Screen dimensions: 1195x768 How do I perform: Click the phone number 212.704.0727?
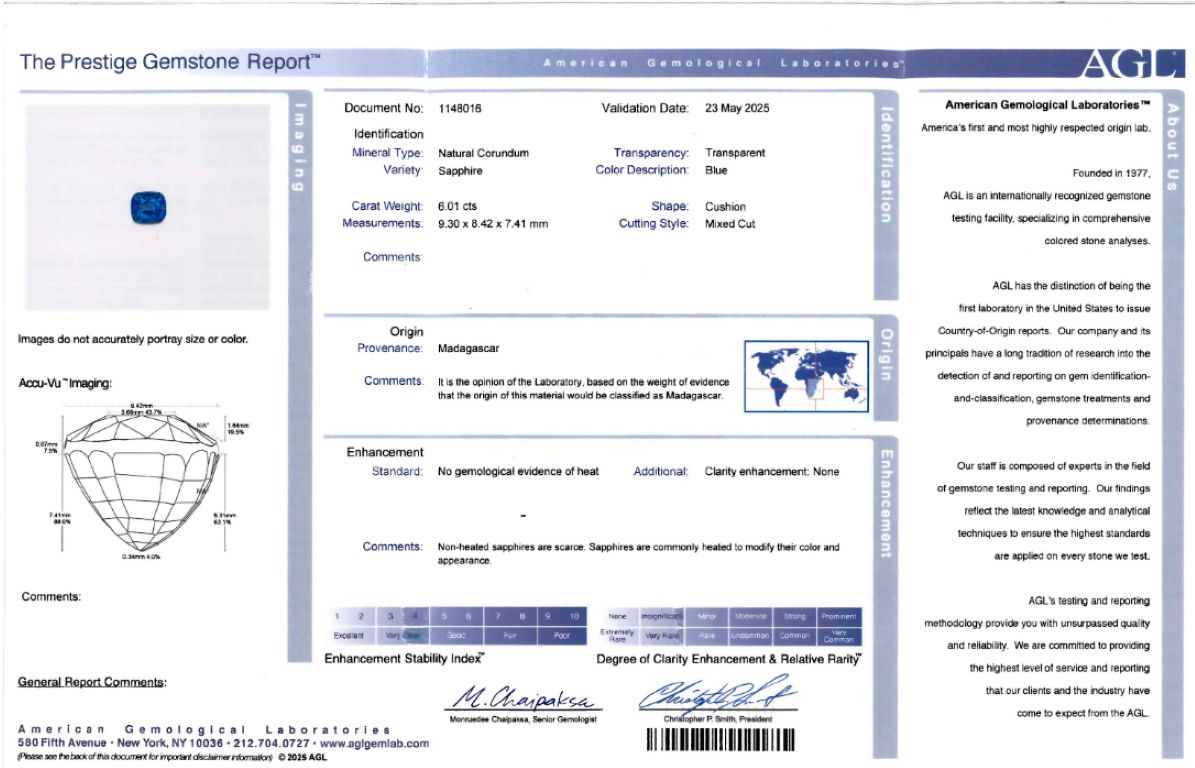pyautogui.click(x=271, y=744)
